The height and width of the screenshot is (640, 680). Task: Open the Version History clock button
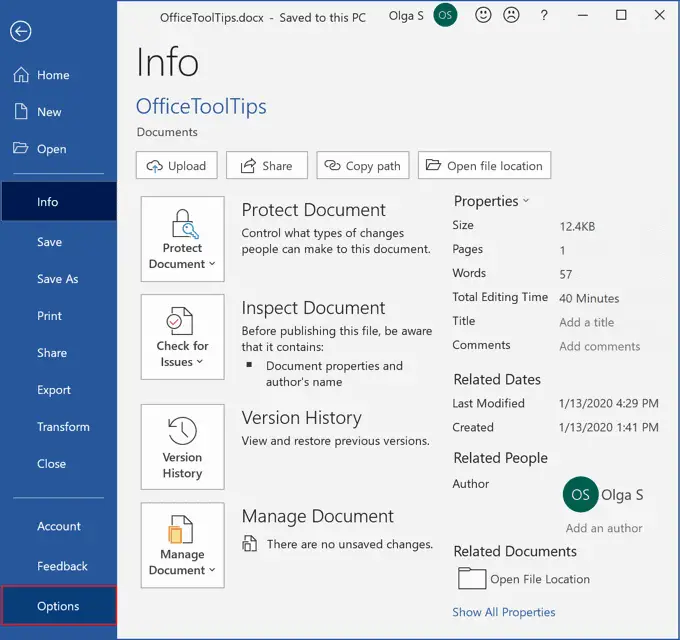tap(183, 447)
